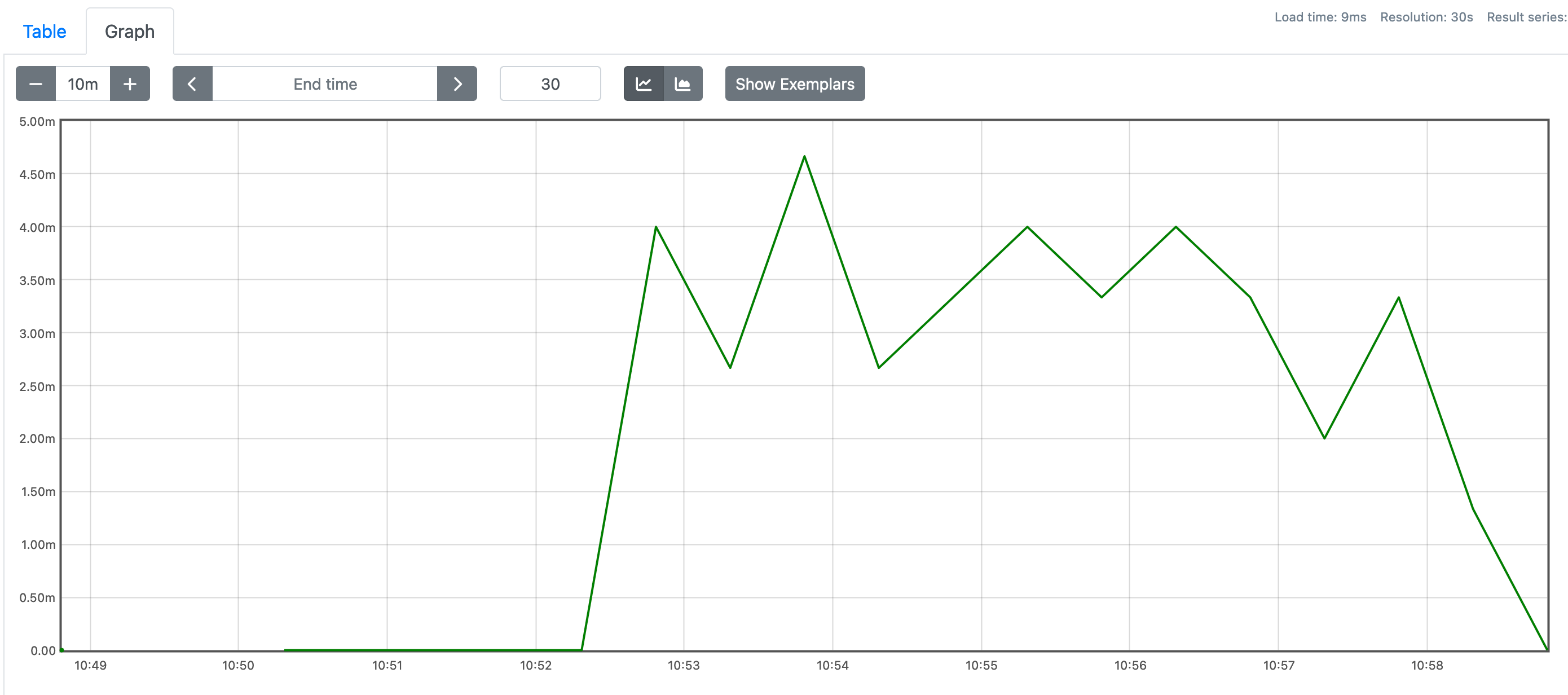Switch to the Graph tab
Viewport: 1568px width, 695px height.
pyautogui.click(x=130, y=30)
